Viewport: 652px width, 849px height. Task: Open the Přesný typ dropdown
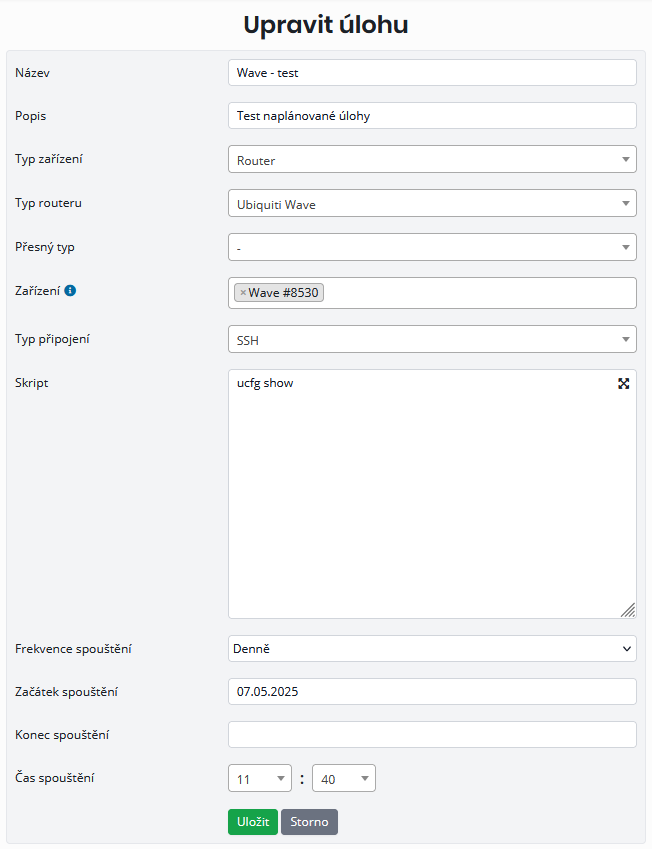point(432,247)
